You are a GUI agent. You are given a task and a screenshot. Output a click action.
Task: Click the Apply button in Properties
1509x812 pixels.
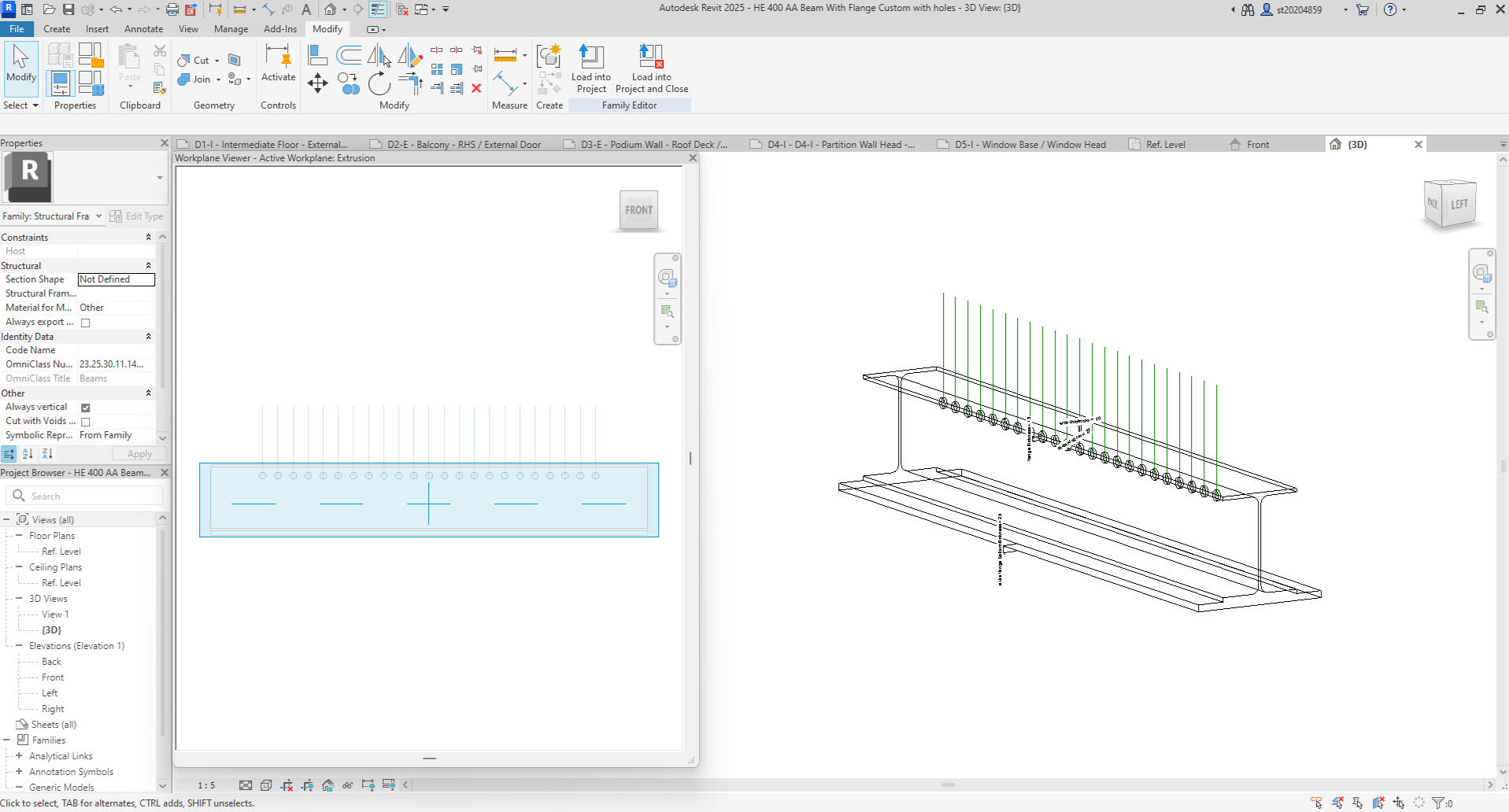[139, 454]
